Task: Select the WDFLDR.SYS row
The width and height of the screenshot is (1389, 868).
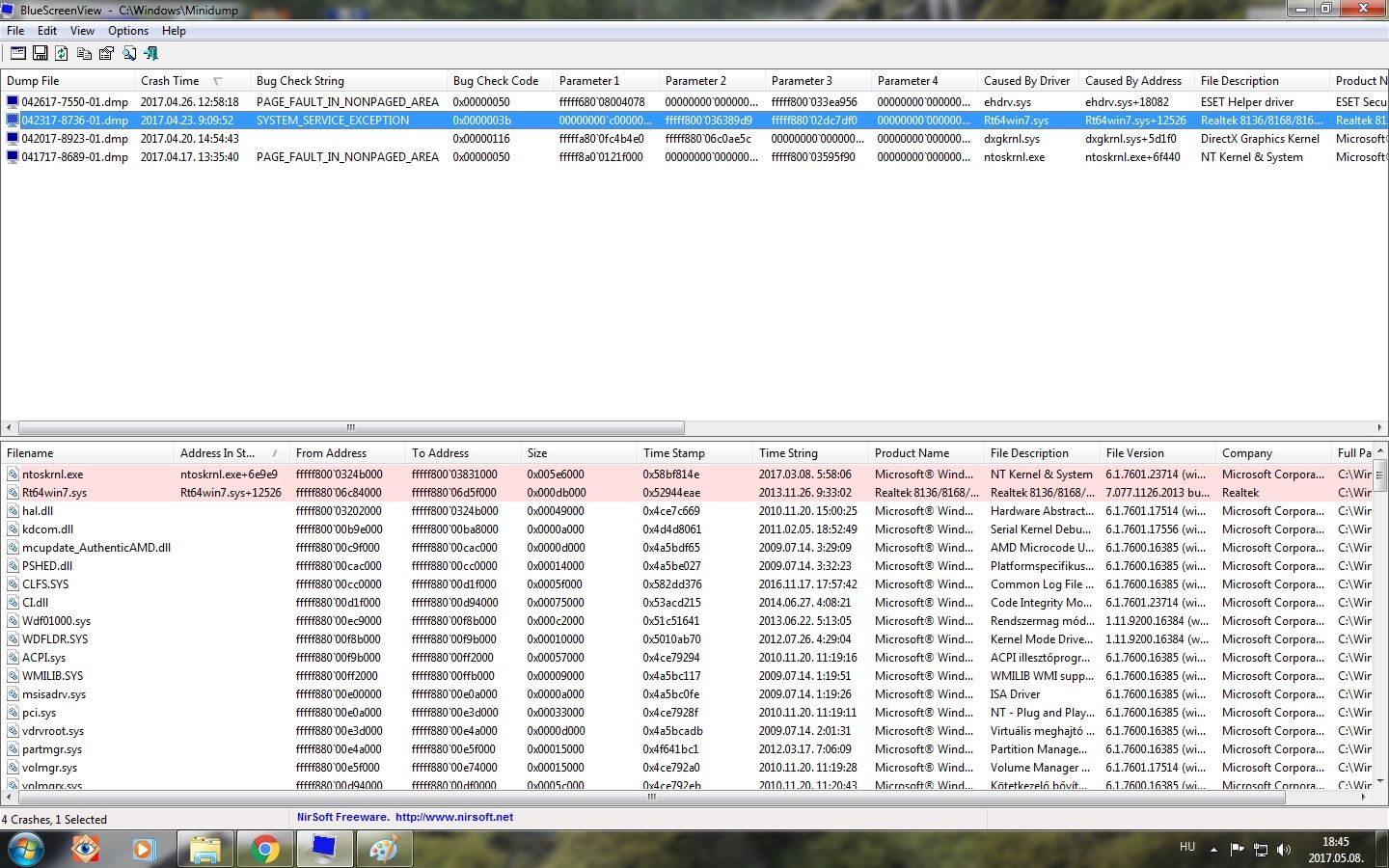Action: tap(687, 639)
